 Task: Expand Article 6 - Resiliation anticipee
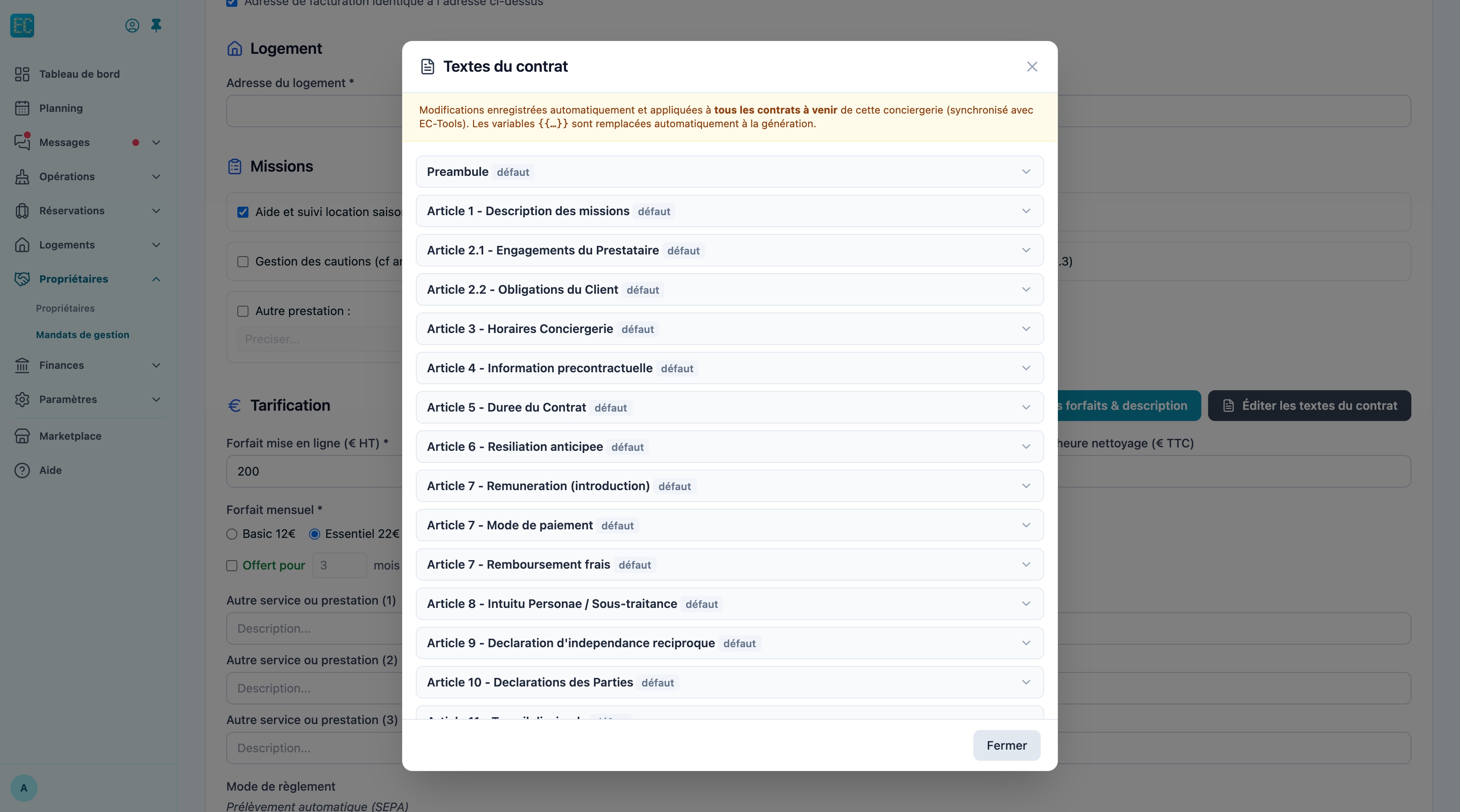point(730,447)
